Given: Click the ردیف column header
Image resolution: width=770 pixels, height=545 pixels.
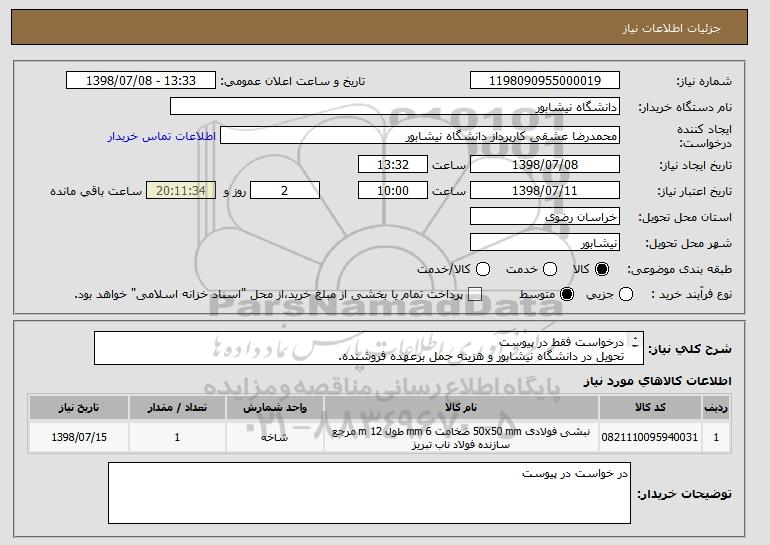Looking at the screenshot, I should [x=716, y=408].
